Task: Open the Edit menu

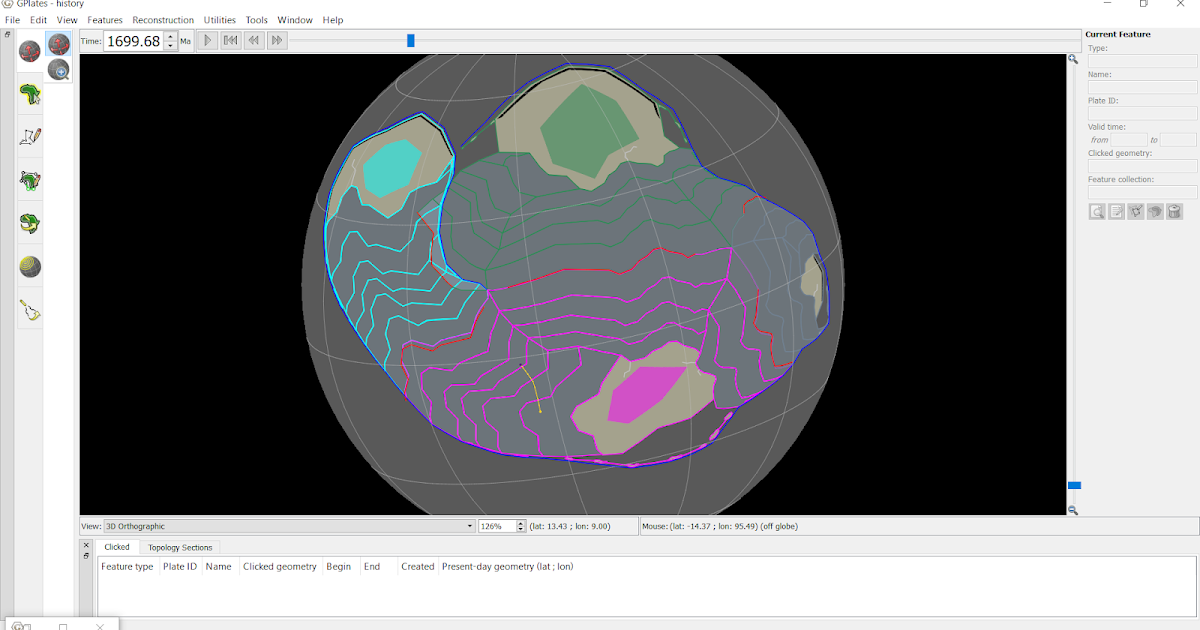Action: [38, 20]
